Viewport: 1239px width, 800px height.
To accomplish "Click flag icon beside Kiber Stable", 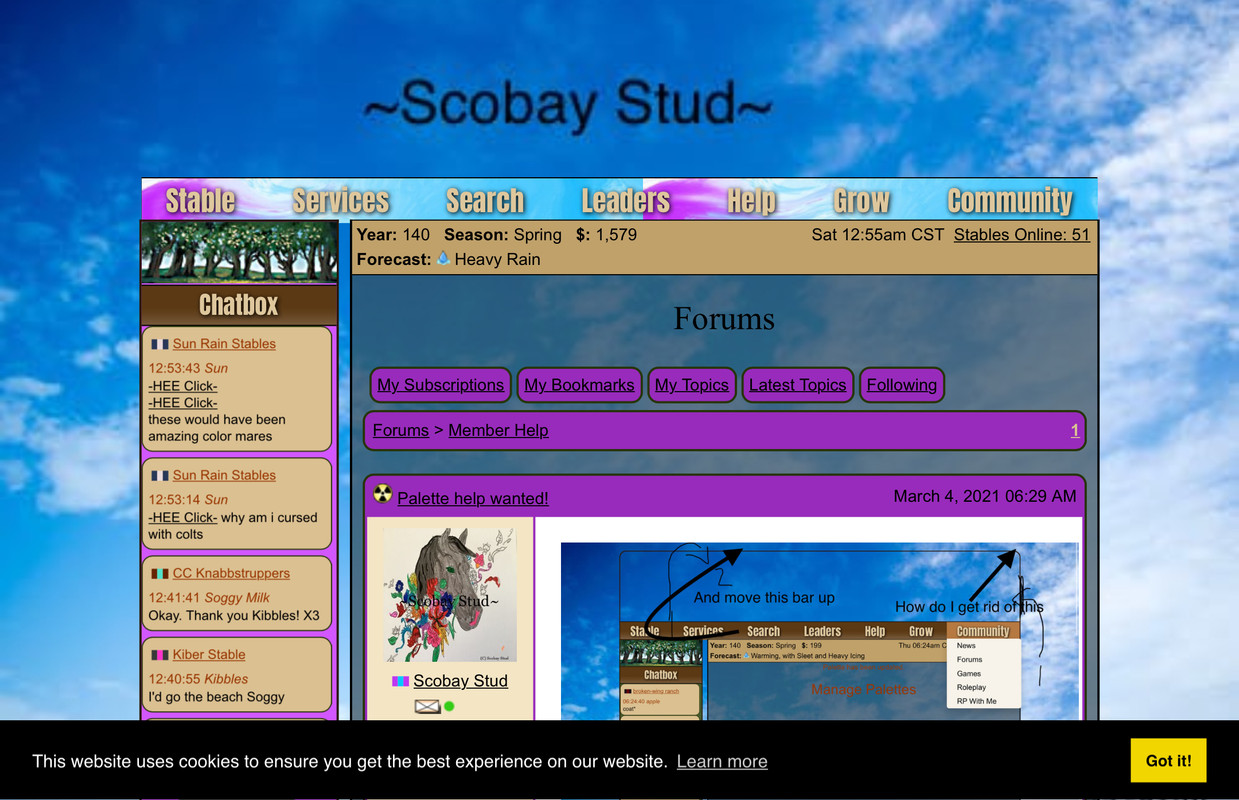I will click(159, 655).
